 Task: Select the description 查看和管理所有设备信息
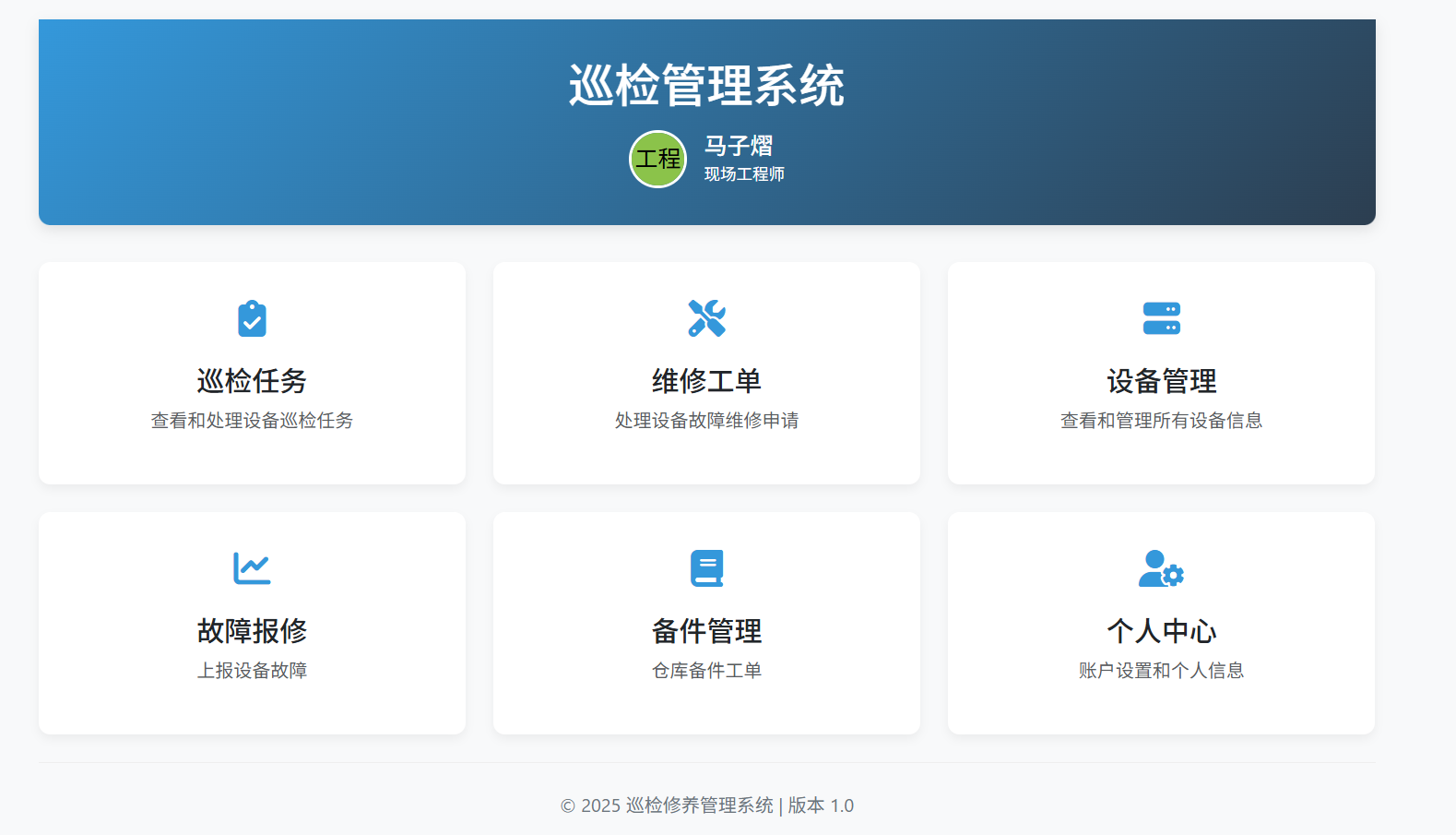tap(1162, 421)
